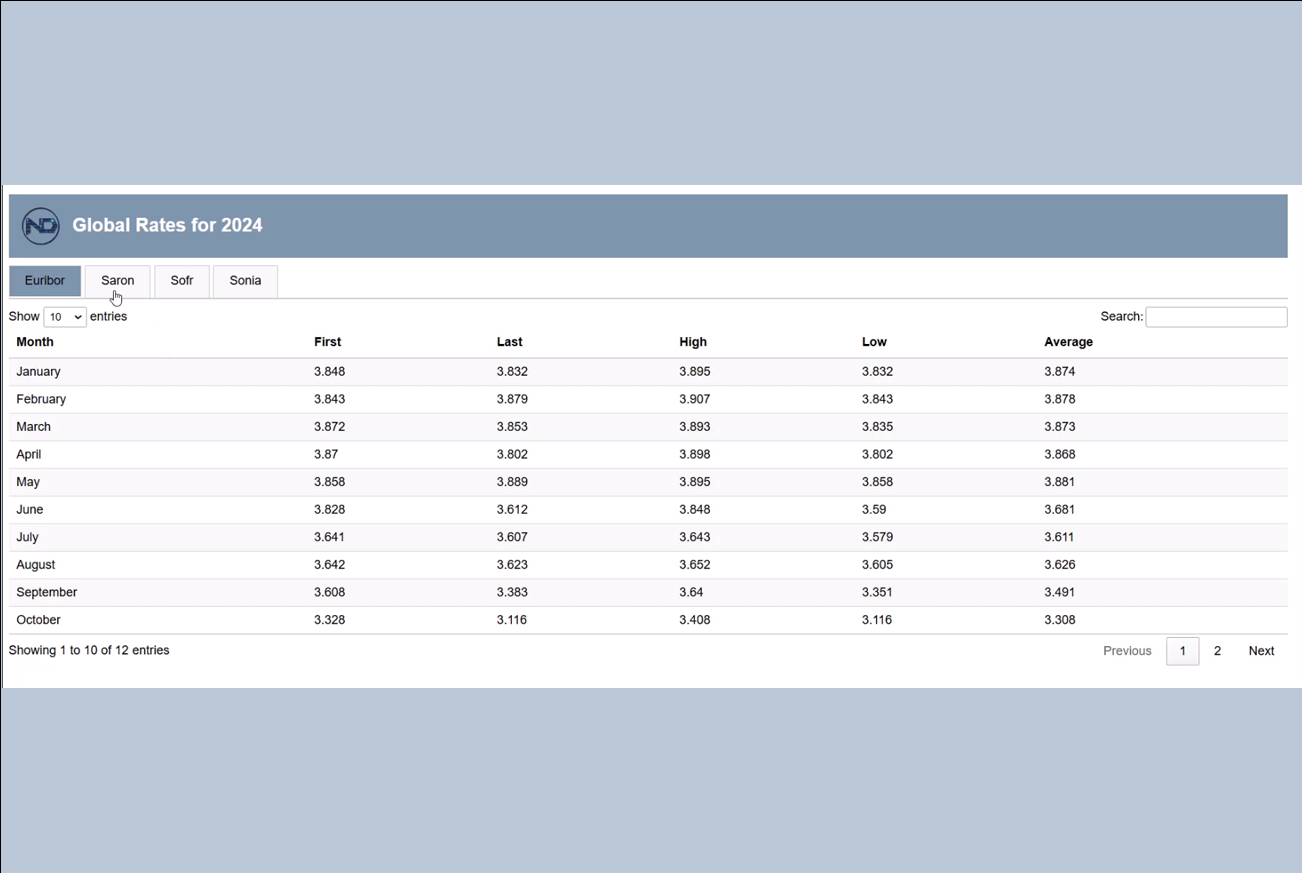1302x873 pixels.
Task: Open the entries-per-page dropdown
Action: (65, 317)
